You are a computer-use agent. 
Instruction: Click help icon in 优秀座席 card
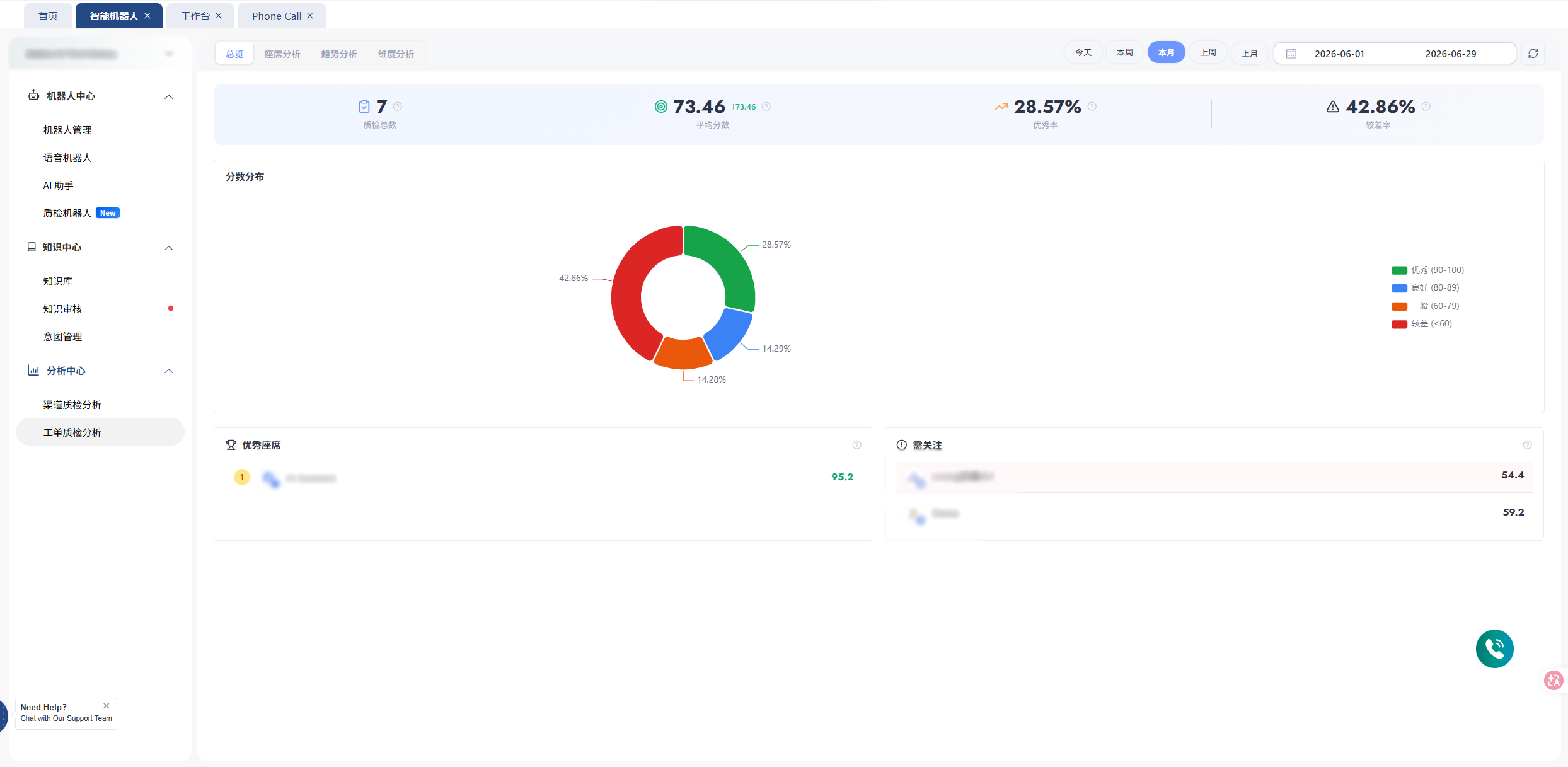pyautogui.click(x=857, y=445)
